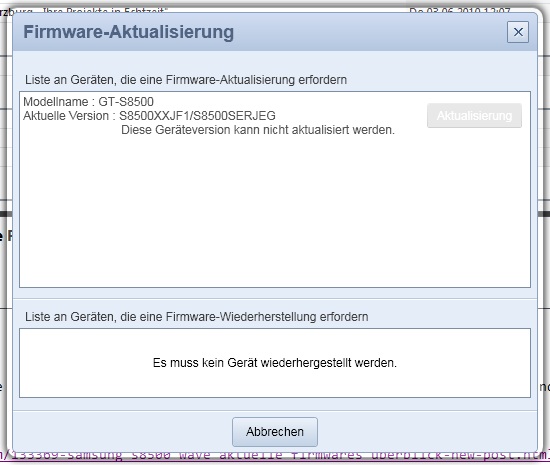
Task: Click the 'Firmware-Aktualisierung erfordern' list heading
Action: coord(186,80)
